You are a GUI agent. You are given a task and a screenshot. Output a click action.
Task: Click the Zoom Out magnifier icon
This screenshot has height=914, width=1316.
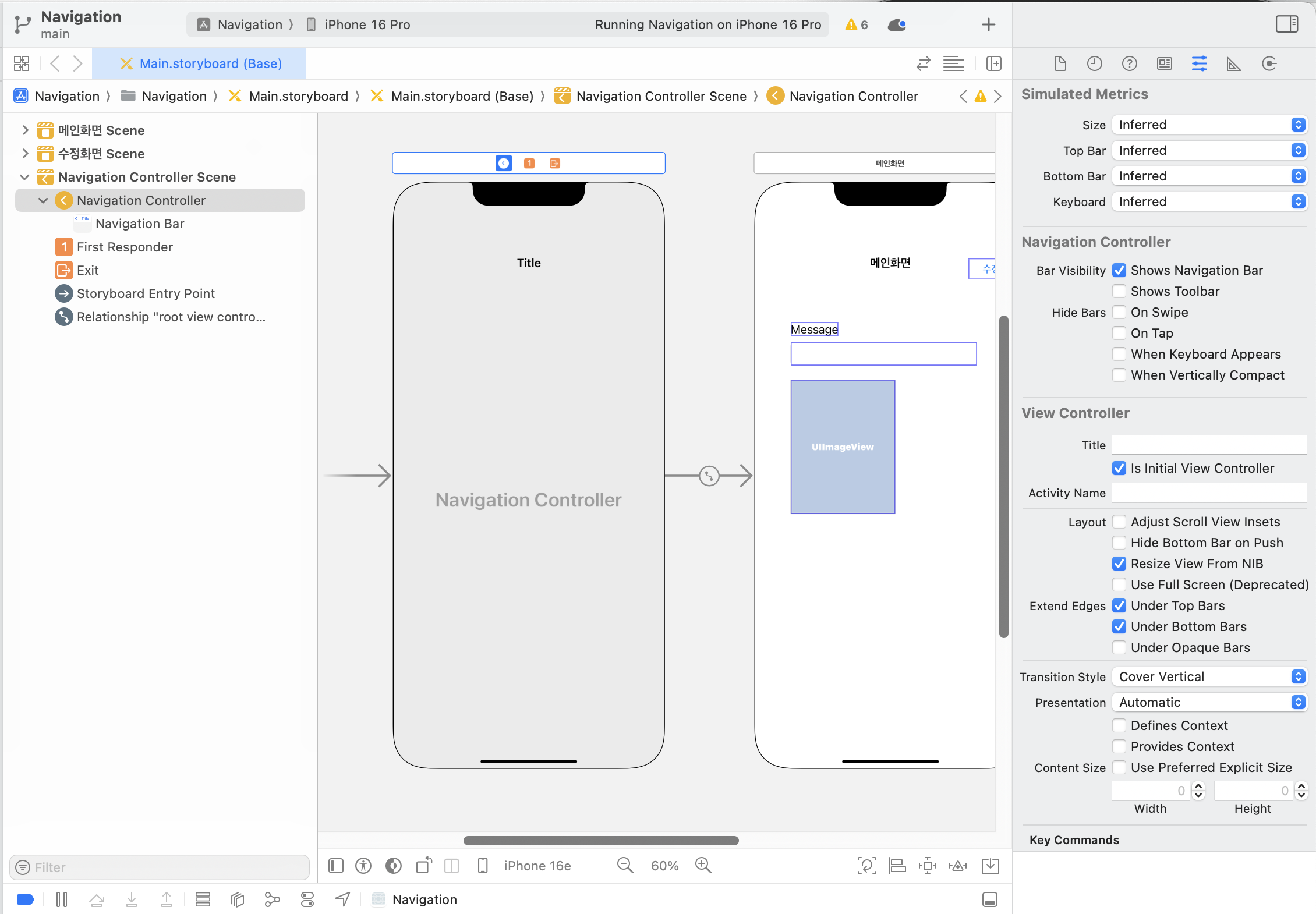pos(625,866)
